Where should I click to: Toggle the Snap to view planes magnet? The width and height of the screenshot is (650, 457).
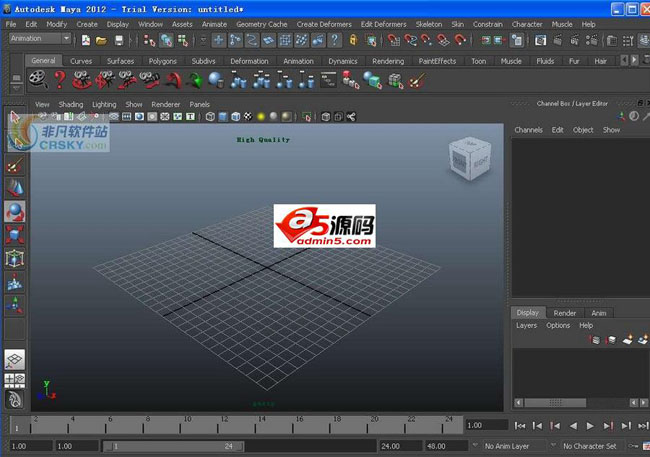443,40
